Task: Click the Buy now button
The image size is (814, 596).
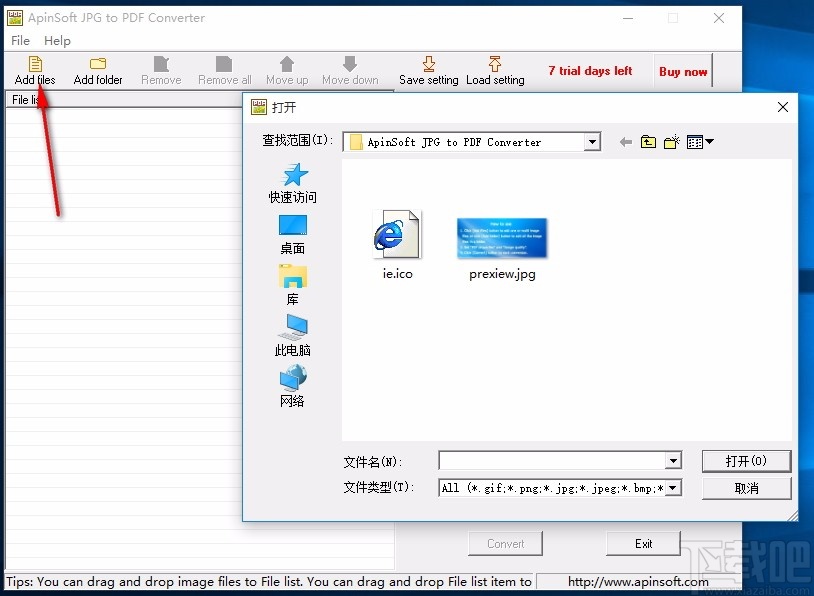Action: (x=683, y=71)
